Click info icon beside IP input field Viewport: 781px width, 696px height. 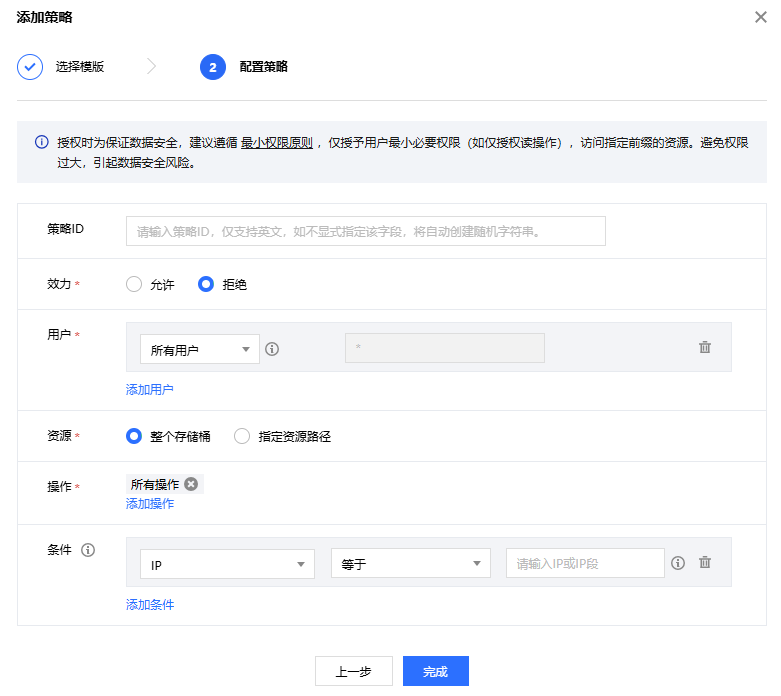tap(678, 563)
